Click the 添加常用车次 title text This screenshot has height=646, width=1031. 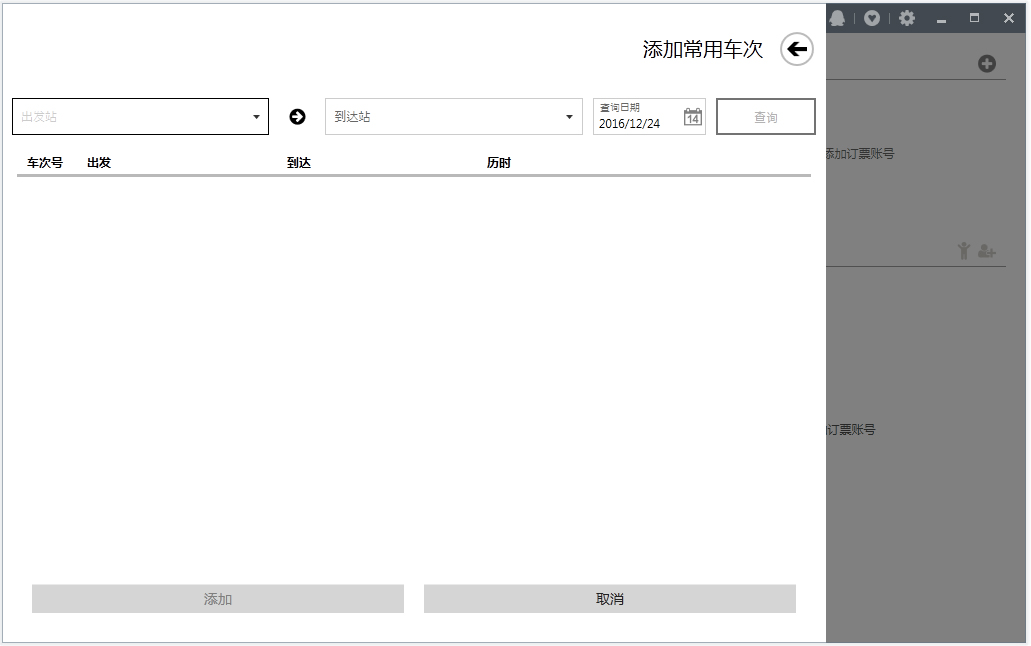coord(703,49)
